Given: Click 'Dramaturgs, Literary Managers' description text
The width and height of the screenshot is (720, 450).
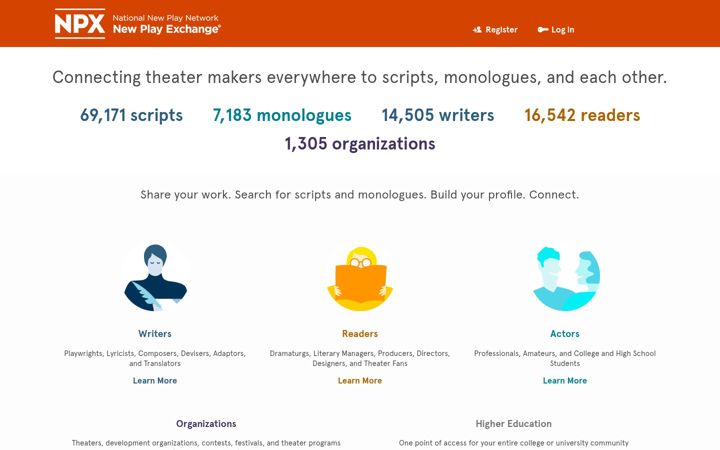Looking at the screenshot, I should pyautogui.click(x=360, y=358).
